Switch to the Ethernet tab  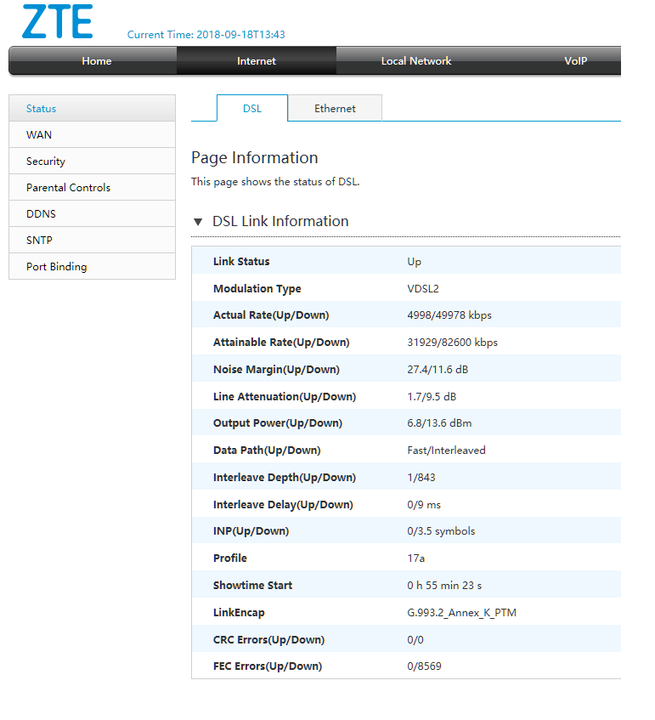click(334, 108)
